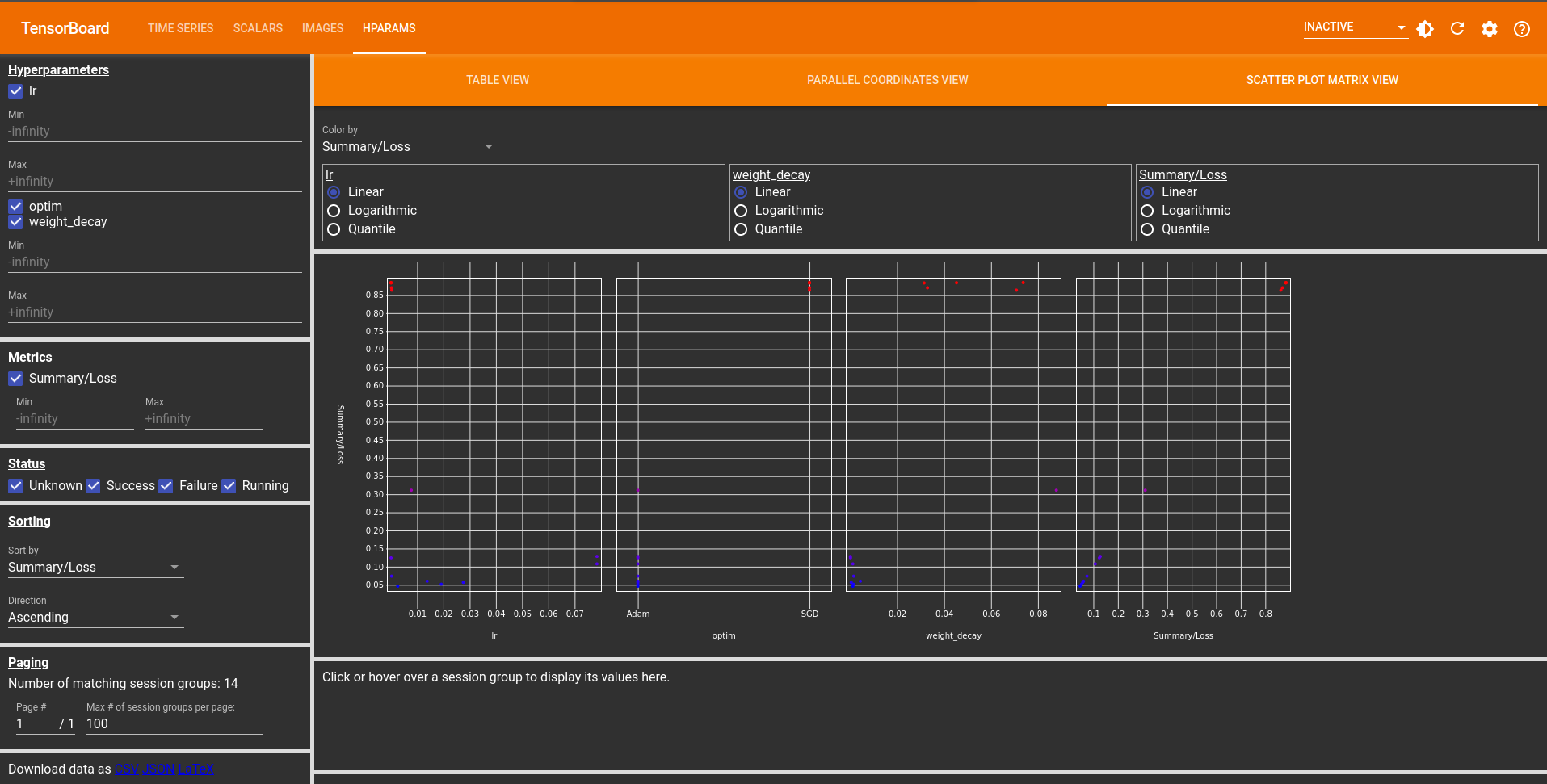Open the sorting Direction dropdown
This screenshot has height=784, width=1547.
click(x=95, y=618)
